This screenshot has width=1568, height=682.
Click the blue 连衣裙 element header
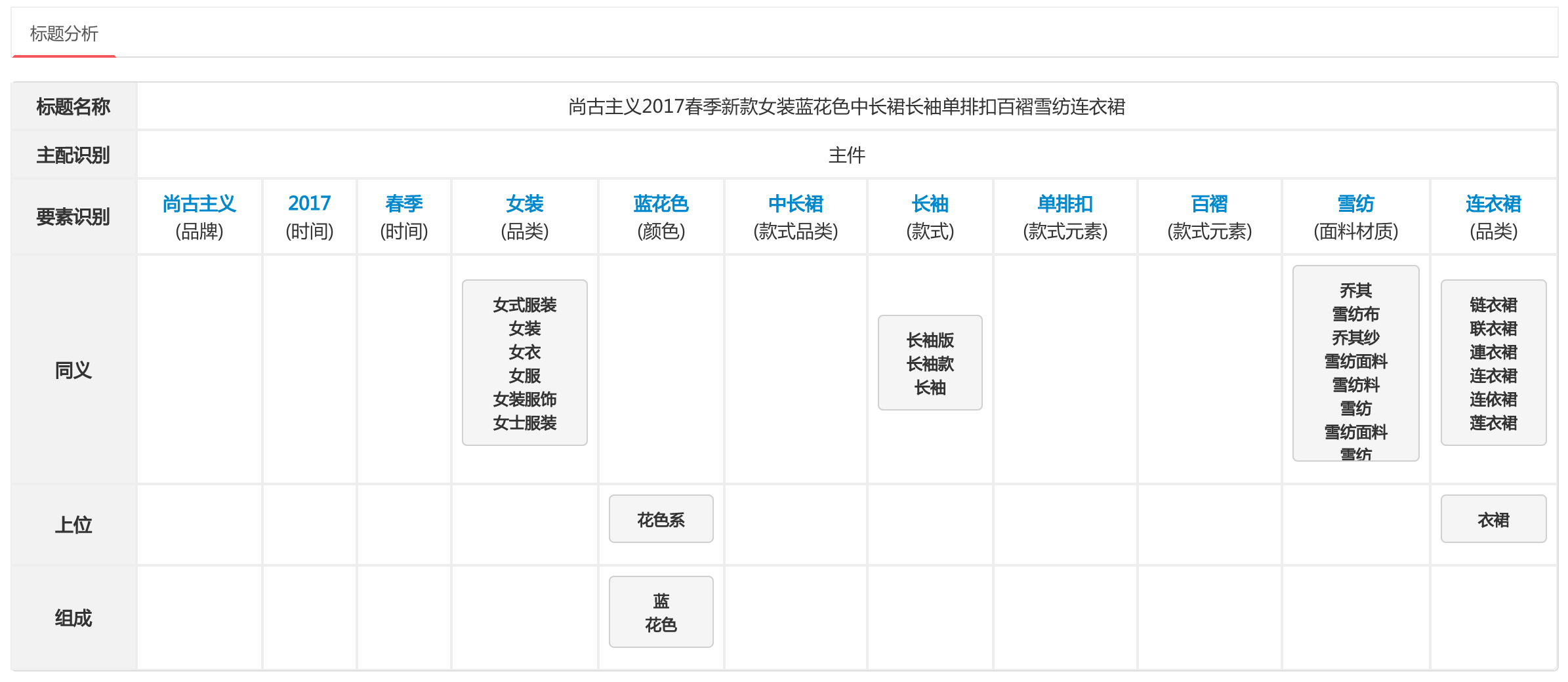[x=1494, y=204]
